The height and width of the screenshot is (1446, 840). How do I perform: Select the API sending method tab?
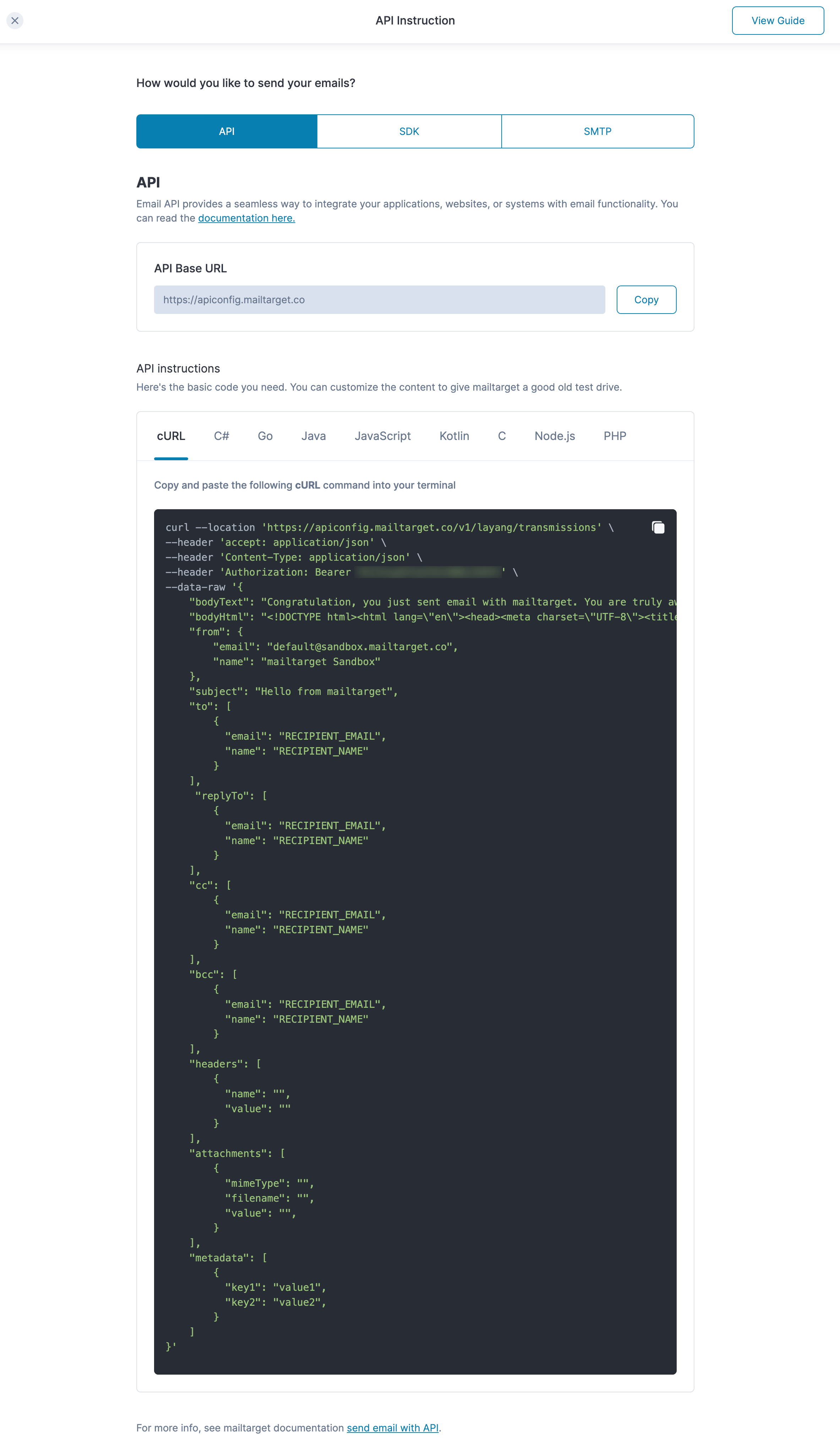(x=227, y=131)
